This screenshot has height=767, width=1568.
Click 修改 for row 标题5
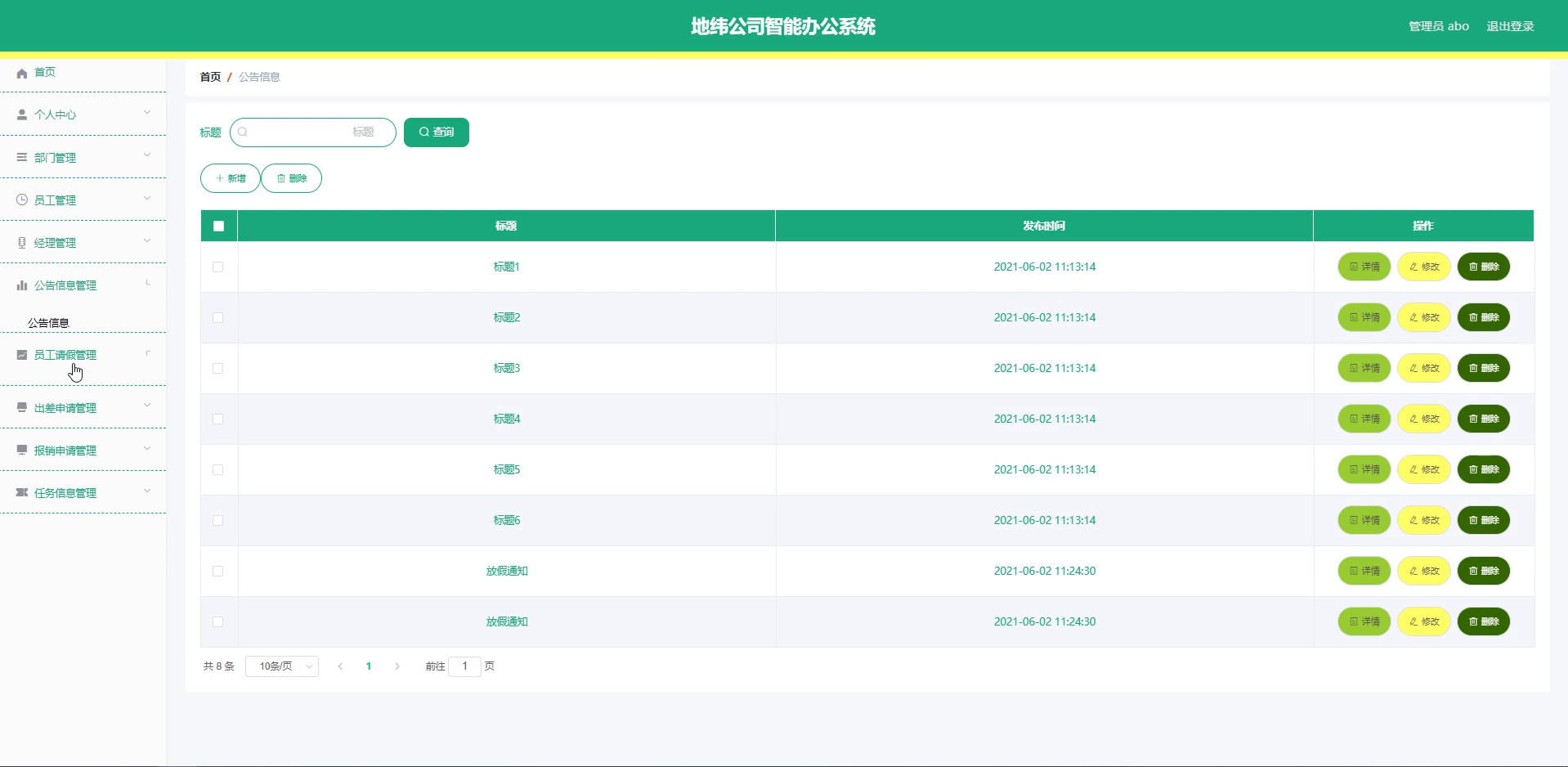(1424, 469)
